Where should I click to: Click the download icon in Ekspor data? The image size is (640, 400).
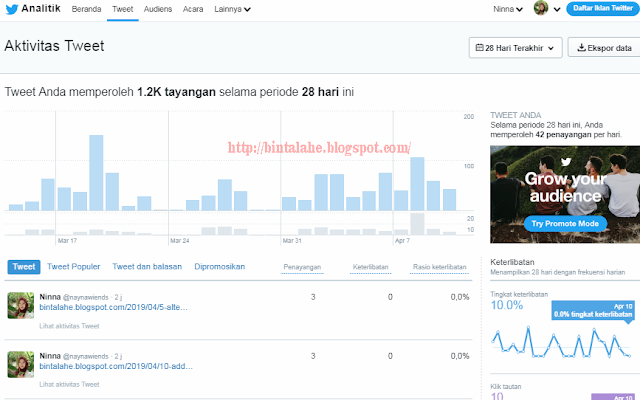(581, 48)
